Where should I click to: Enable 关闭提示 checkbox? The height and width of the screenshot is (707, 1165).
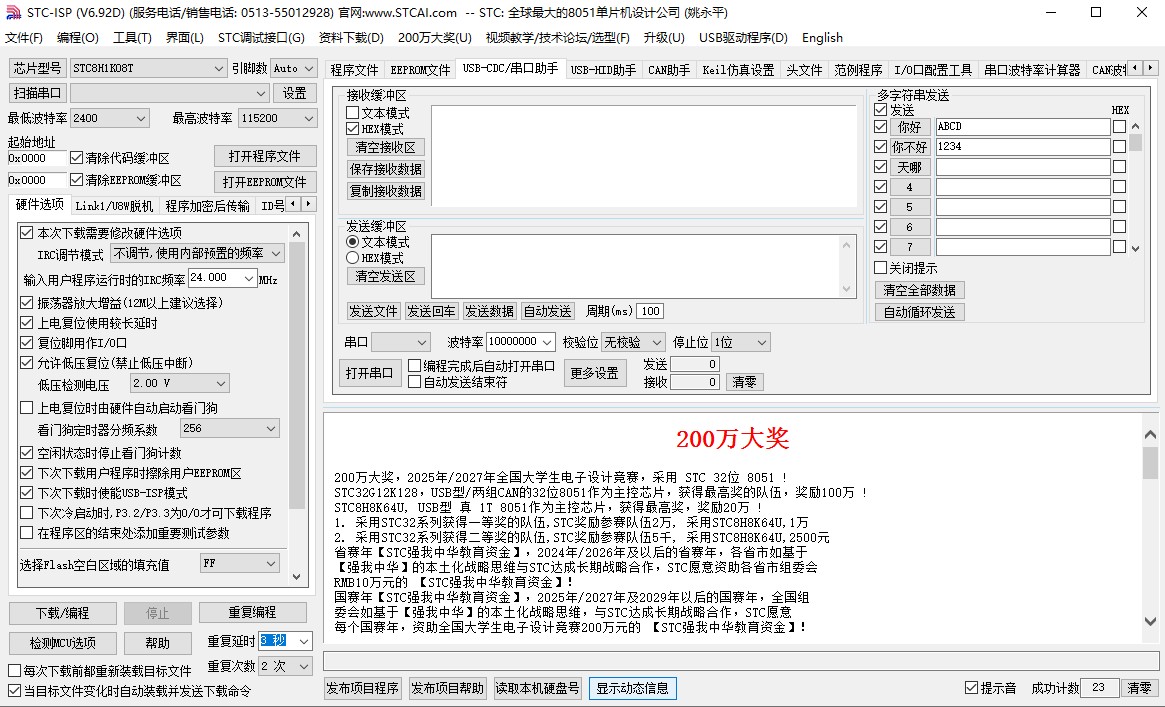[x=880, y=268]
